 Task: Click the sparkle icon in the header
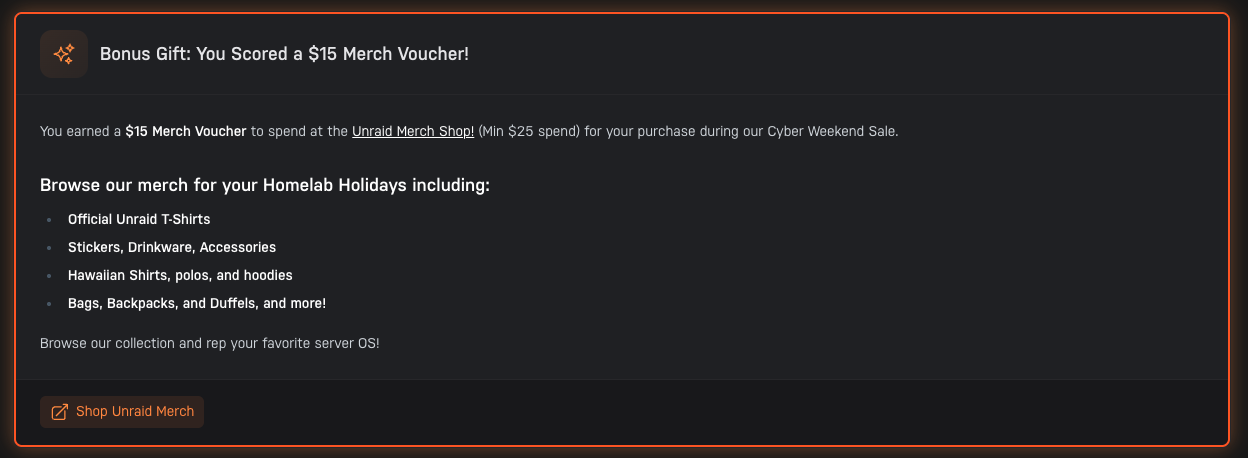[x=64, y=54]
